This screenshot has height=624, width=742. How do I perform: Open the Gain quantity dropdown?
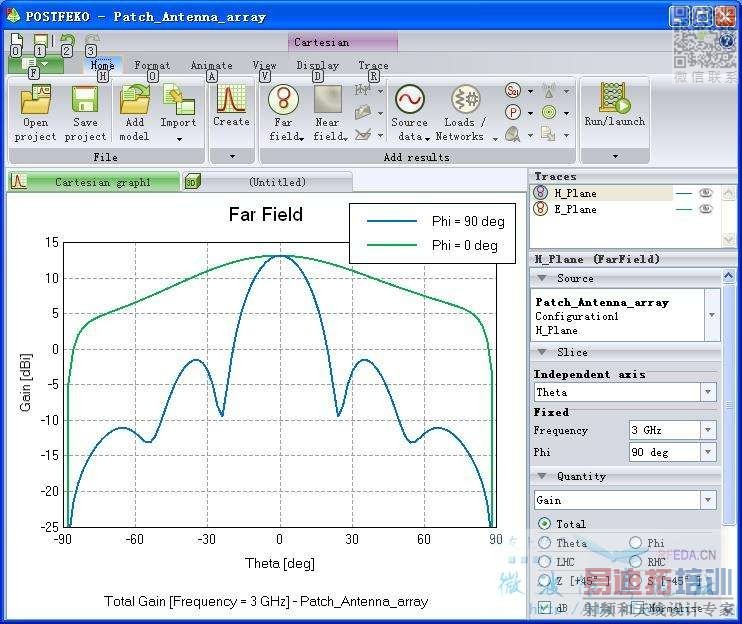708,500
